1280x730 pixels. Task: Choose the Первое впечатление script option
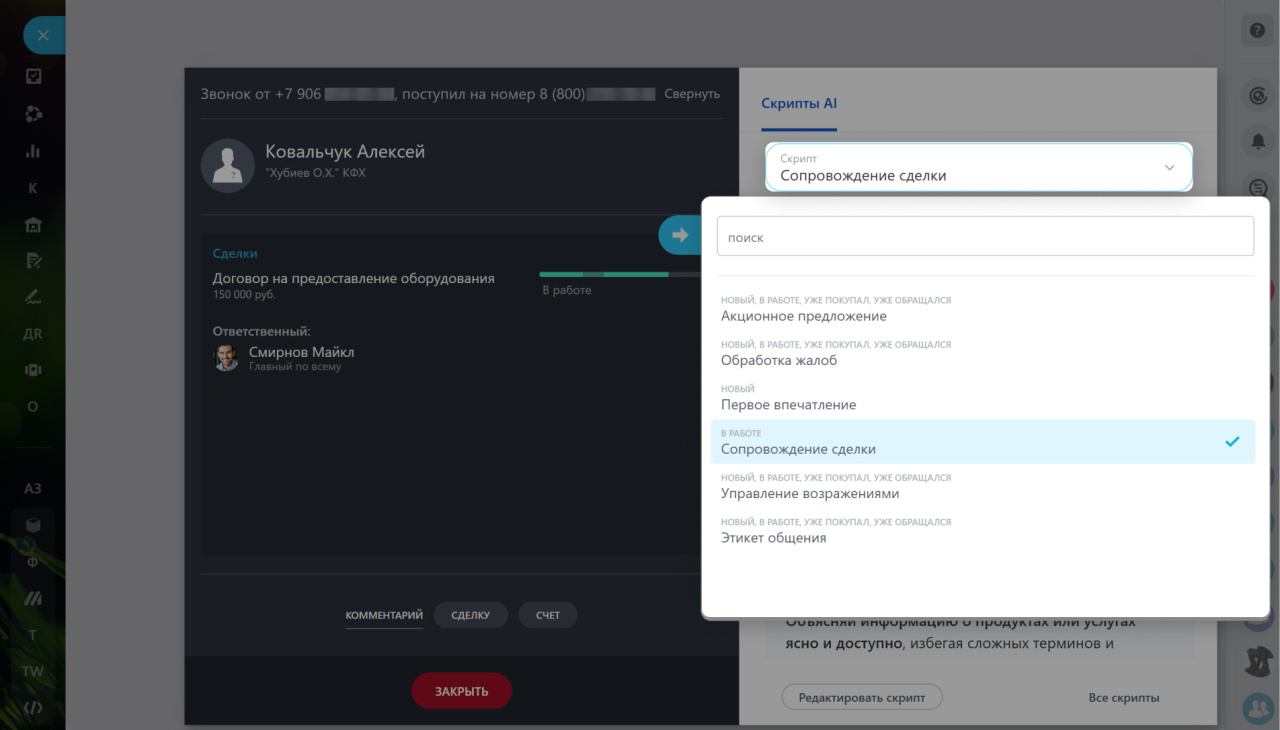(788, 405)
